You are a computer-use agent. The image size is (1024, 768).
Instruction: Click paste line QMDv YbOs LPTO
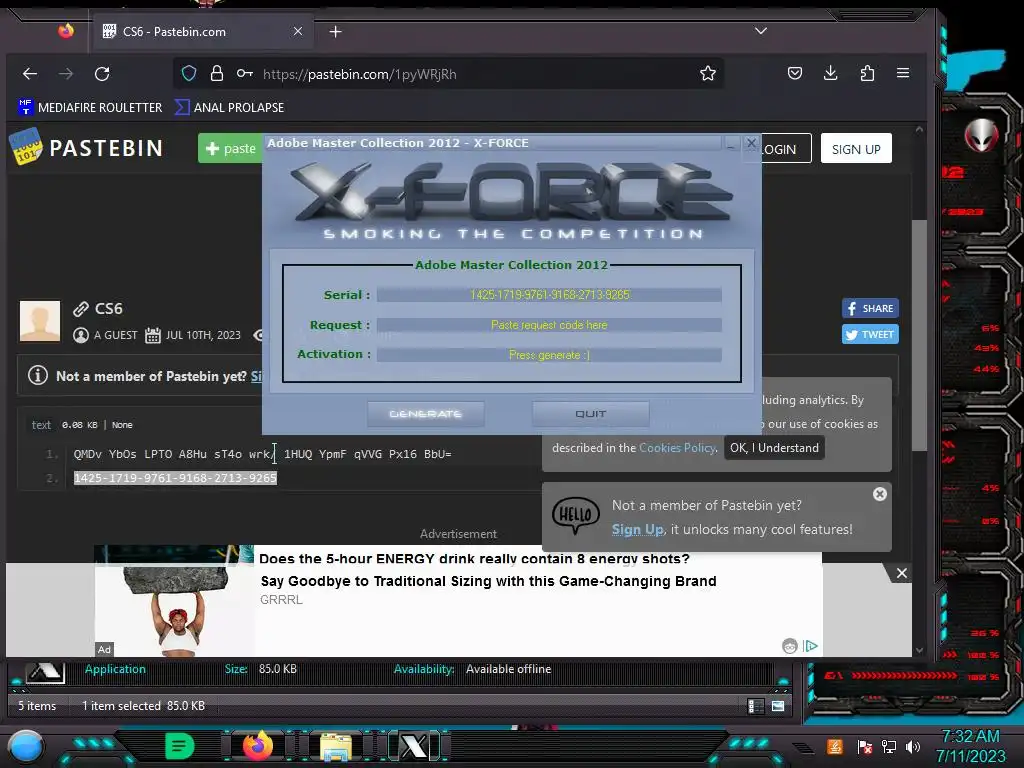(x=263, y=454)
